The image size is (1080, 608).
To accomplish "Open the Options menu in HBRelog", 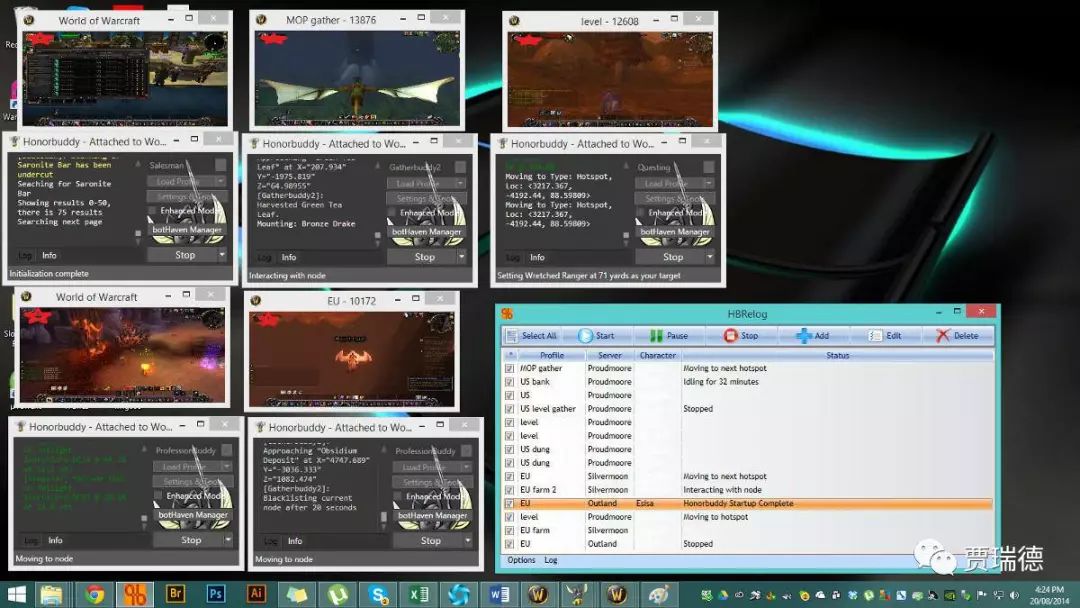I will point(521,560).
